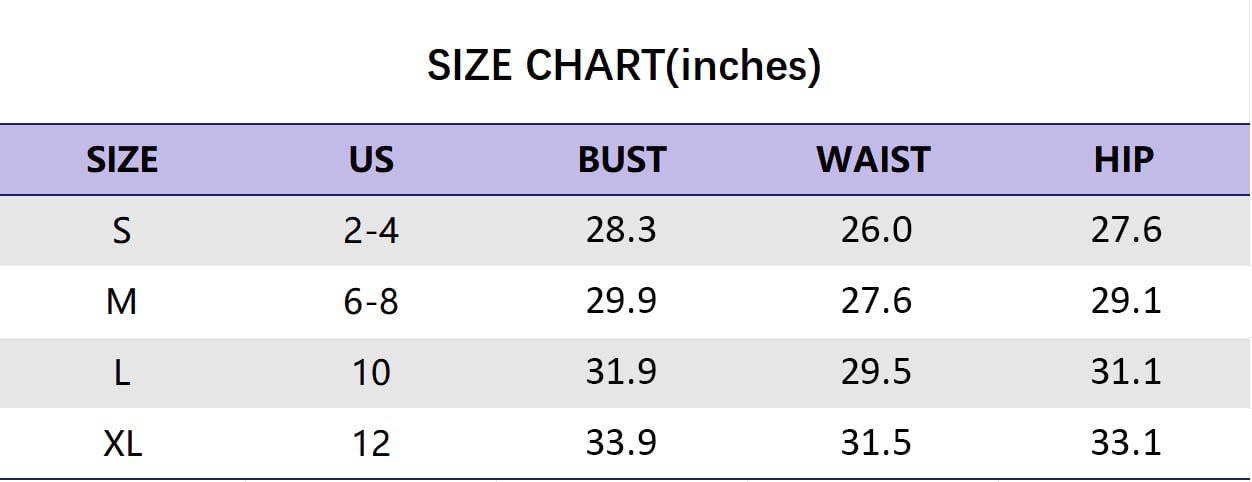The image size is (1252, 482).
Task: Select the BUST column header
Action: click(621, 160)
